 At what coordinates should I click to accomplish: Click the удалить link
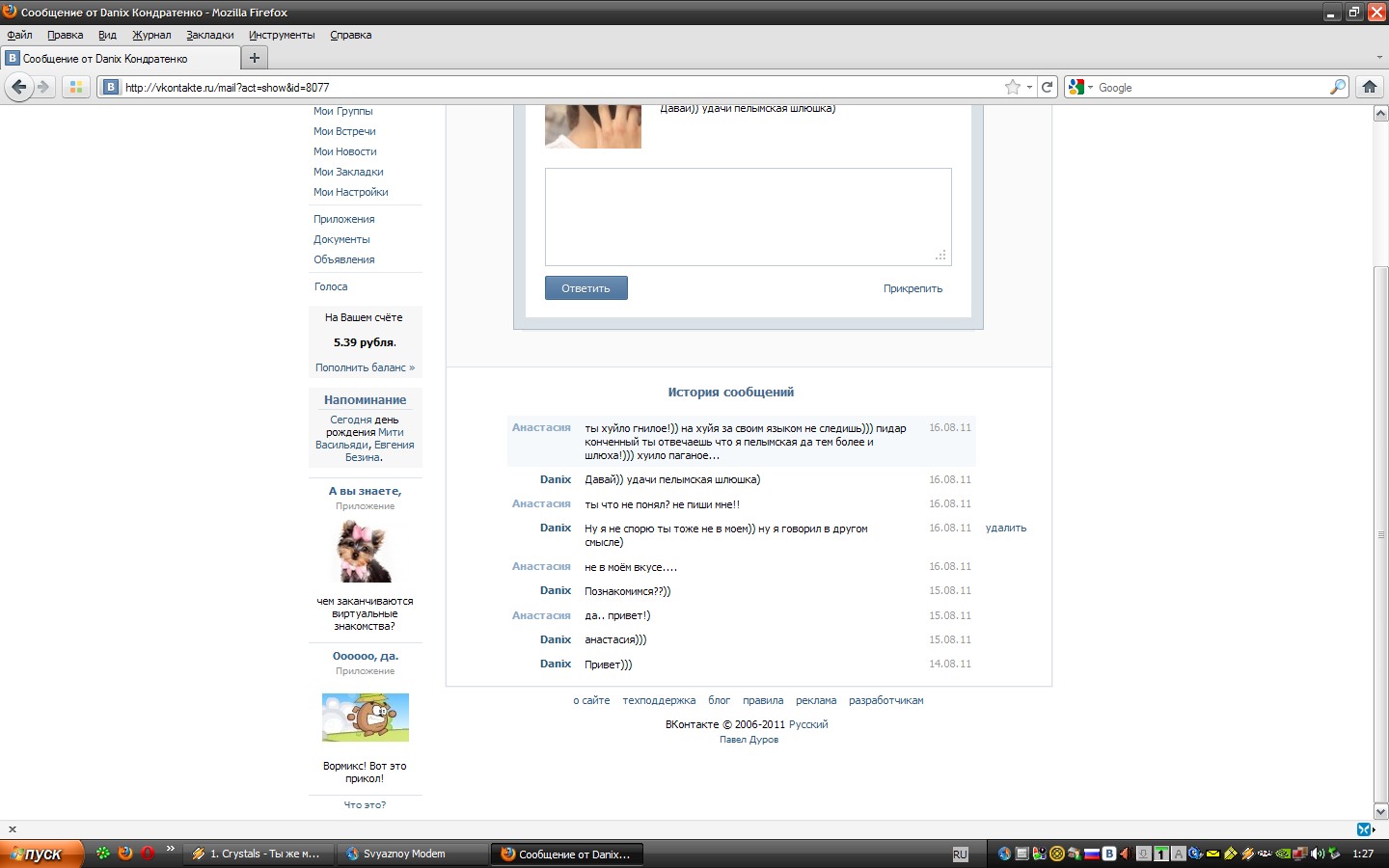point(1006,529)
